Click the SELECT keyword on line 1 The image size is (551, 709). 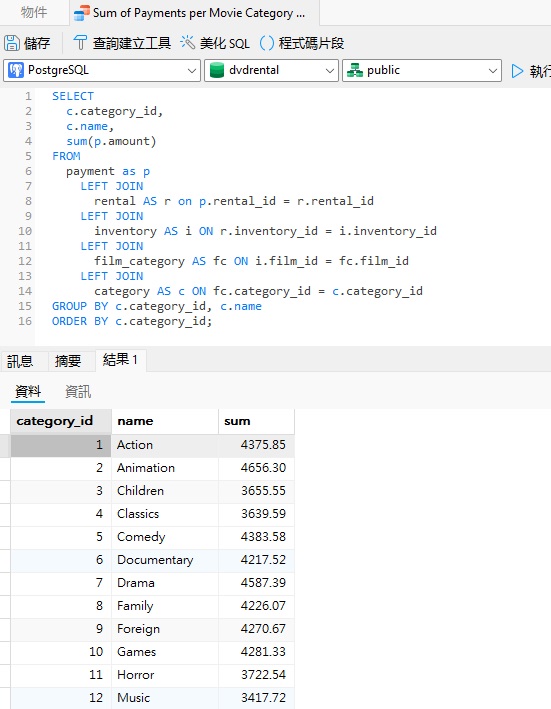click(73, 96)
